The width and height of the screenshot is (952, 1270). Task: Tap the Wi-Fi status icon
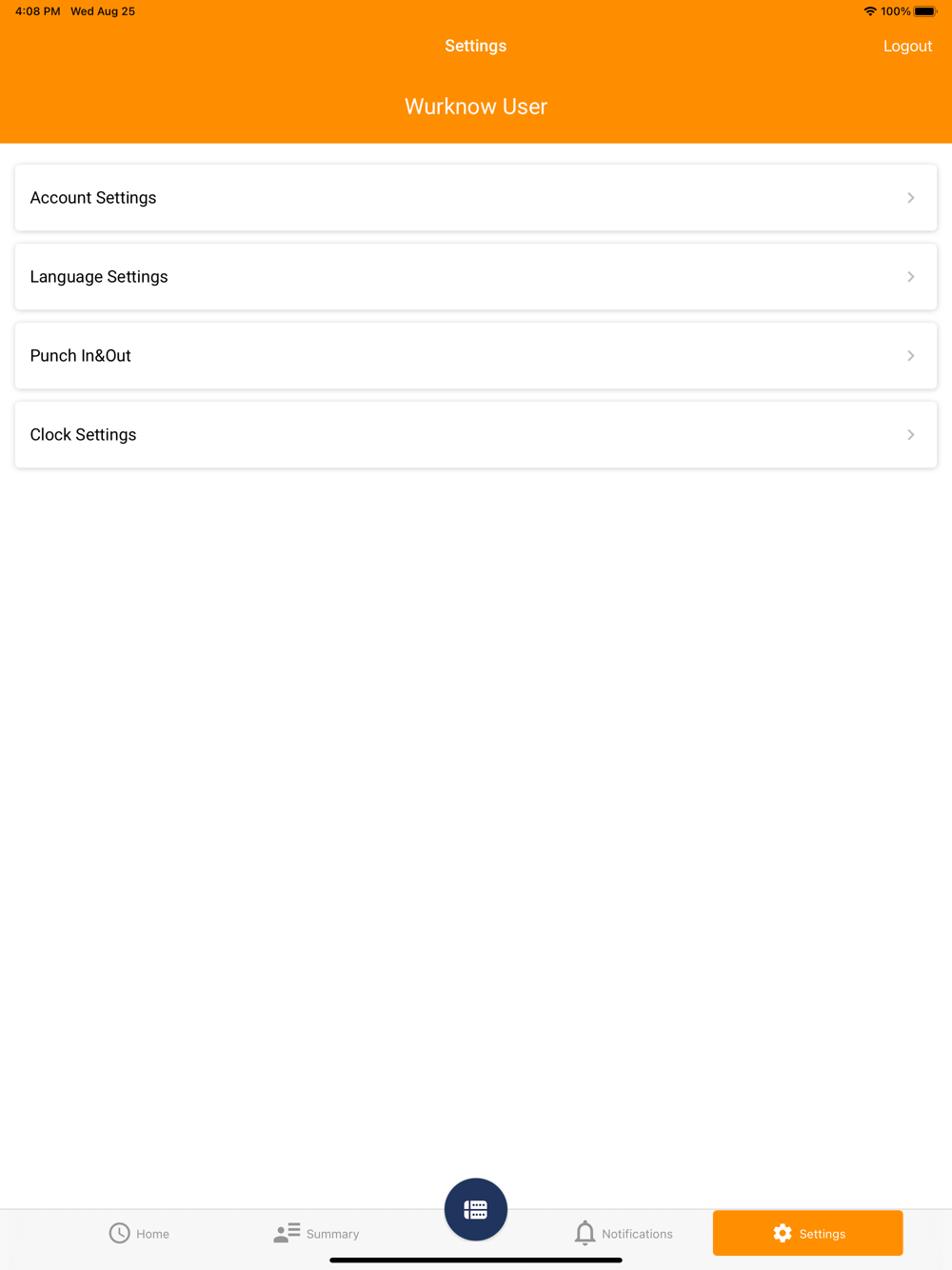(x=870, y=11)
